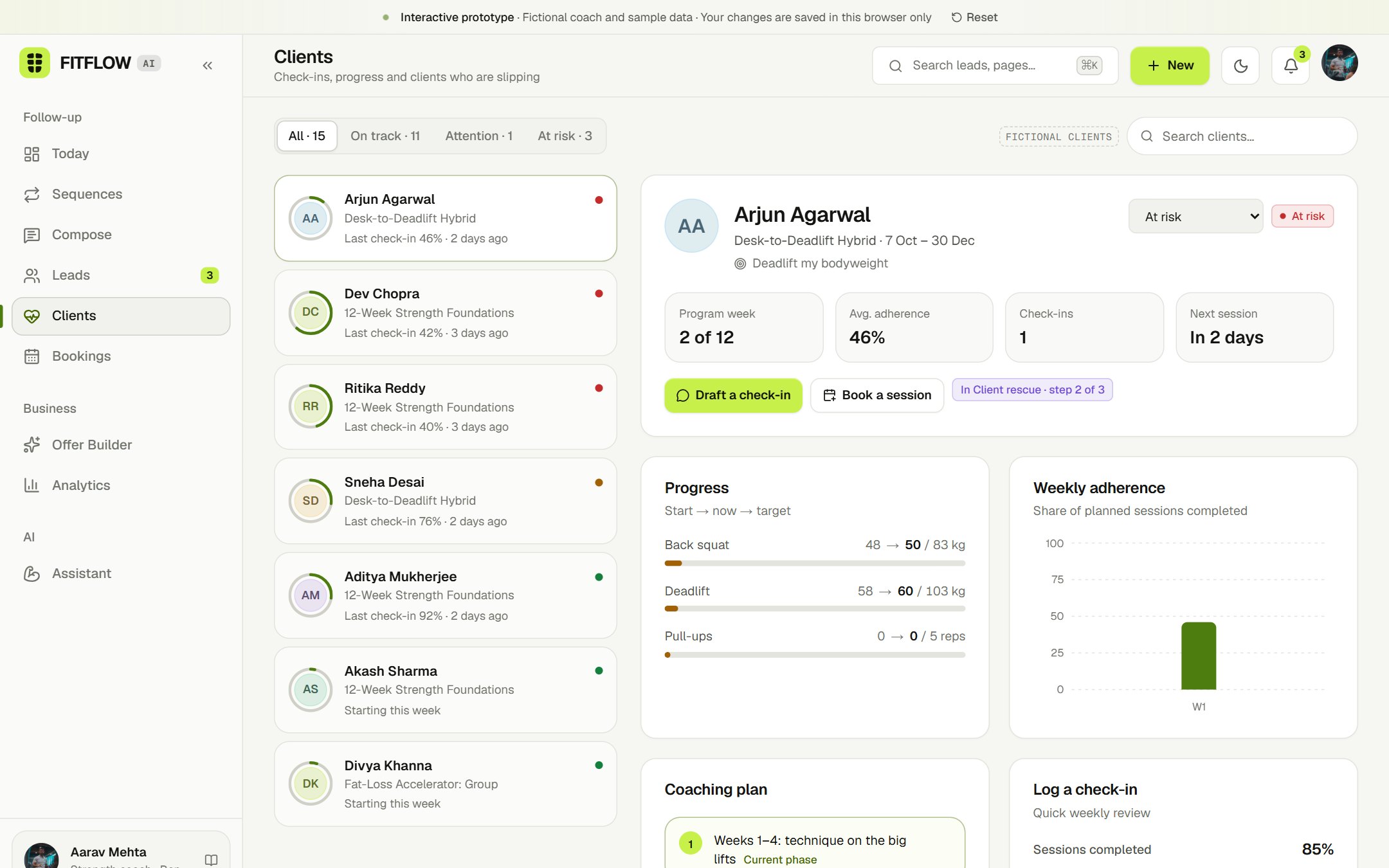The width and height of the screenshot is (1389, 868).
Task: Click the New button
Action: pos(1170,66)
